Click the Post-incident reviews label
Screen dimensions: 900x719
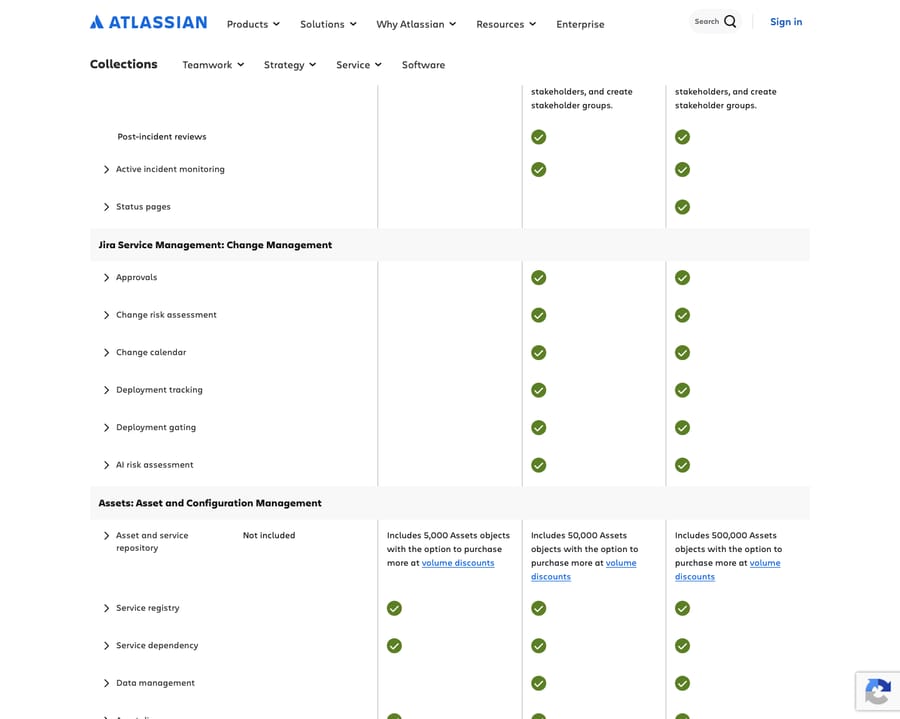pyautogui.click(x=162, y=137)
